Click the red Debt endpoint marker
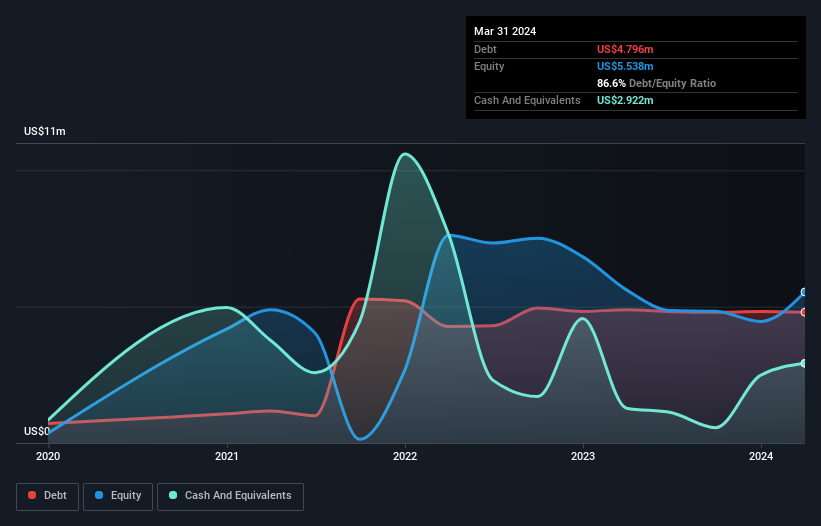 pos(804,312)
